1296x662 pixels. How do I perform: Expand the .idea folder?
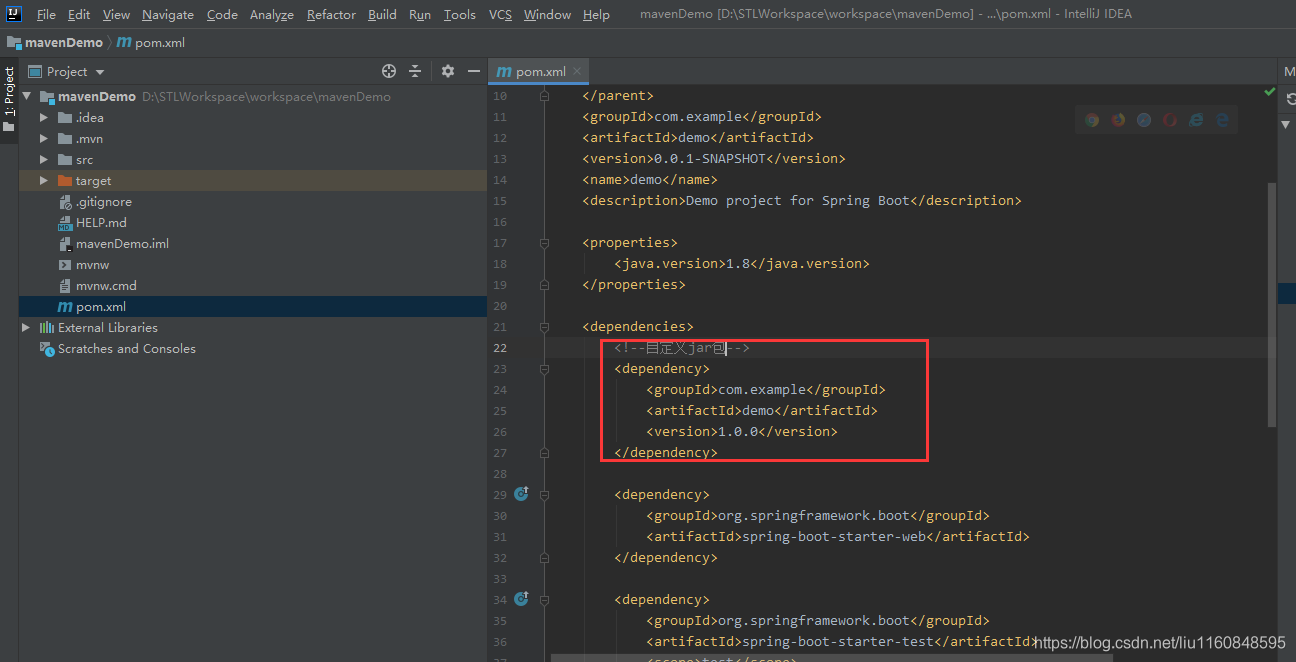click(x=44, y=118)
